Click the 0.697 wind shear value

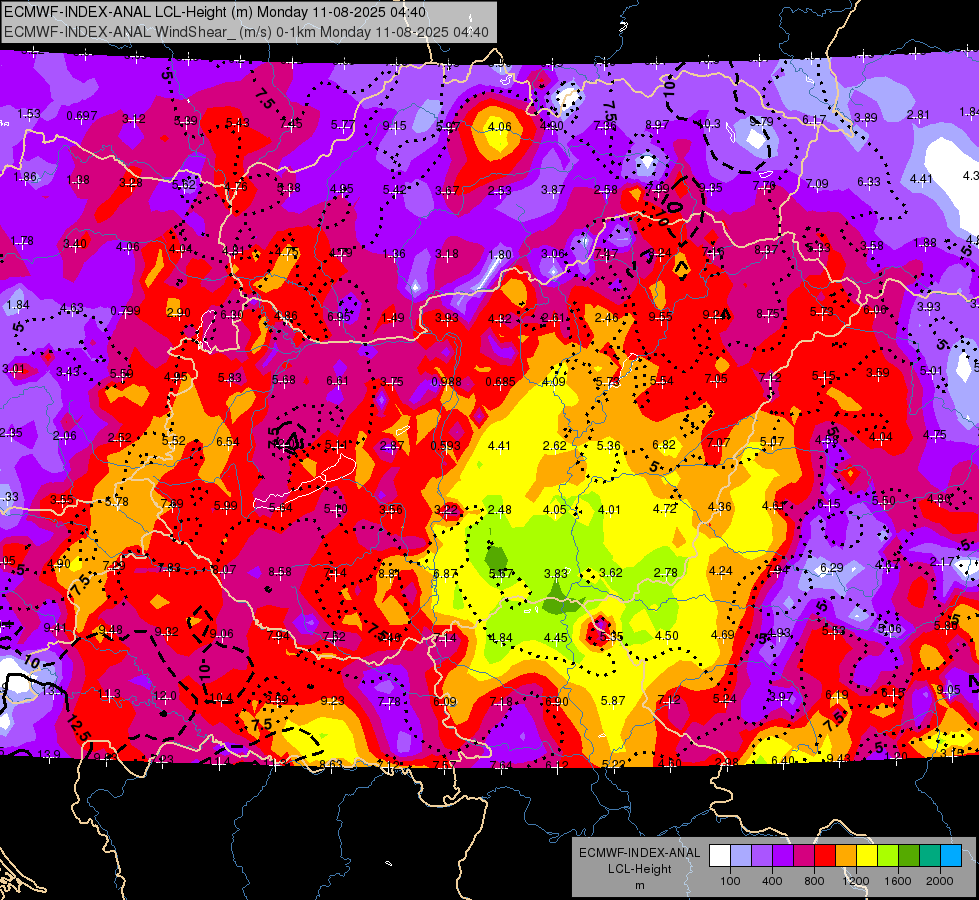[x=82, y=116]
